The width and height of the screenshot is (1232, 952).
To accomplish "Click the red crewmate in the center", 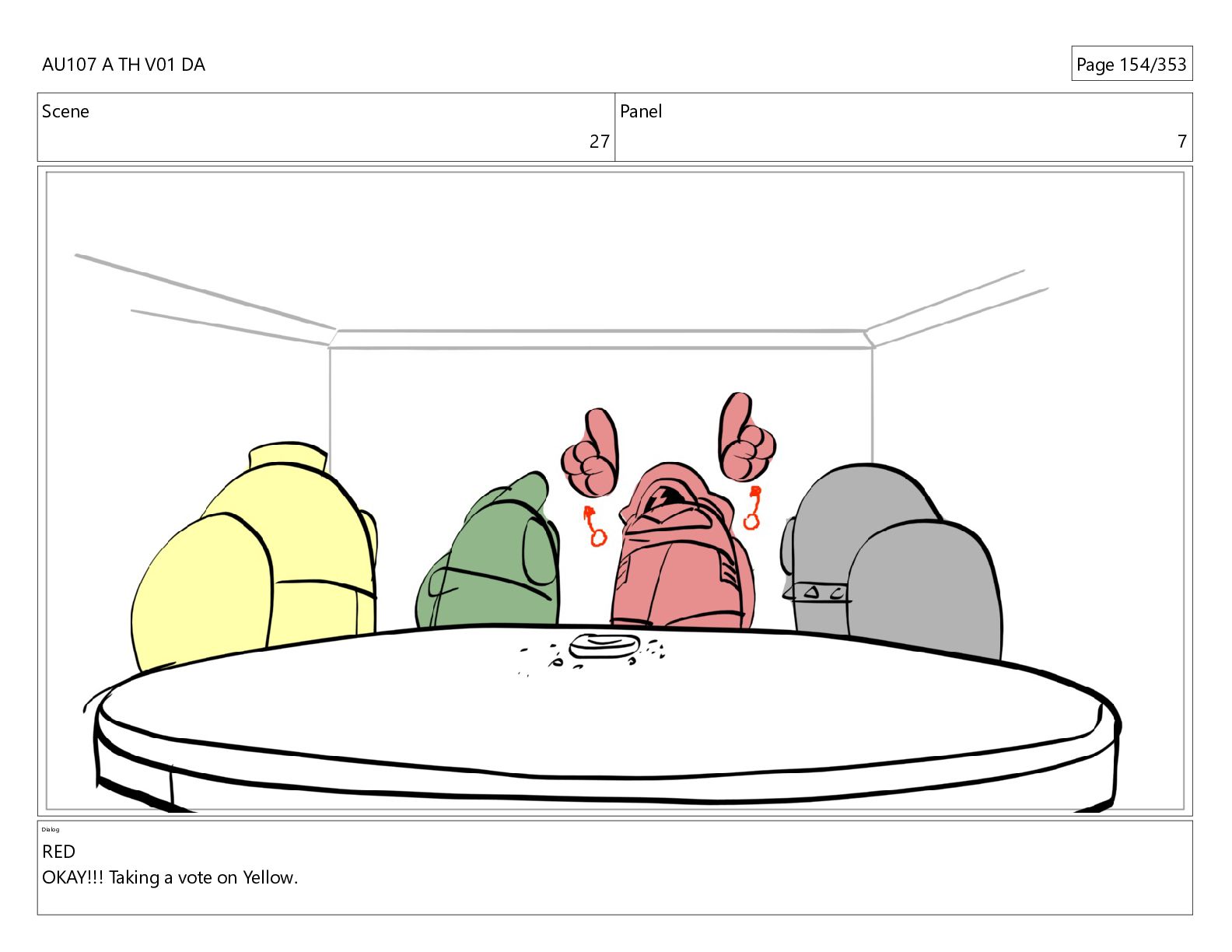I will 682,546.
